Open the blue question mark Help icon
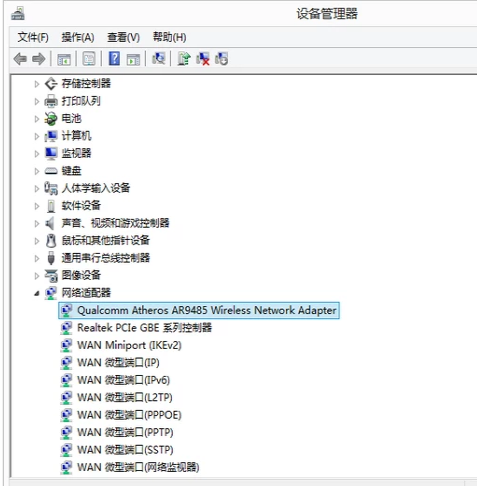The height and width of the screenshot is (486, 477). point(114,59)
